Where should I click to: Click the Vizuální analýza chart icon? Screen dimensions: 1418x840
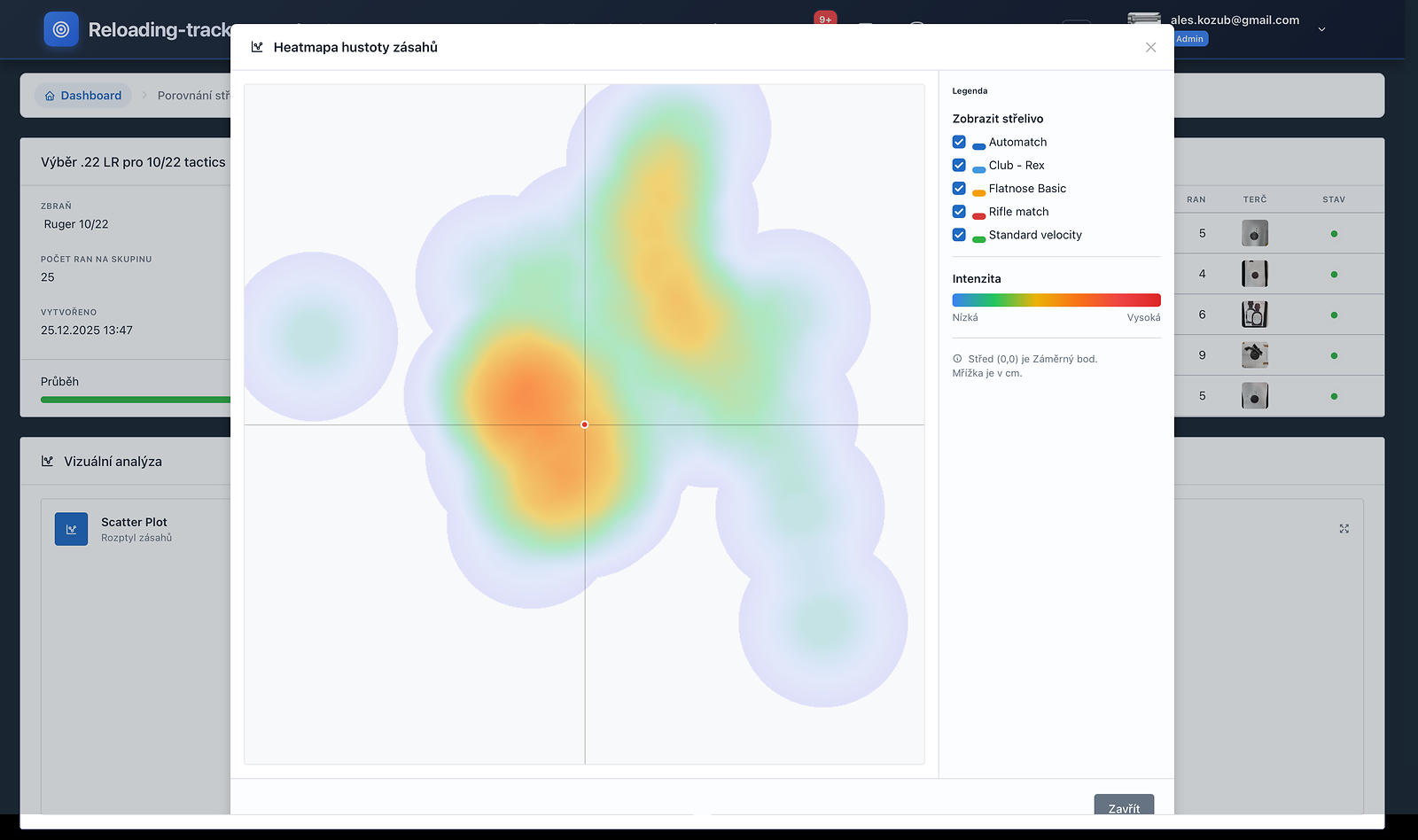48,462
